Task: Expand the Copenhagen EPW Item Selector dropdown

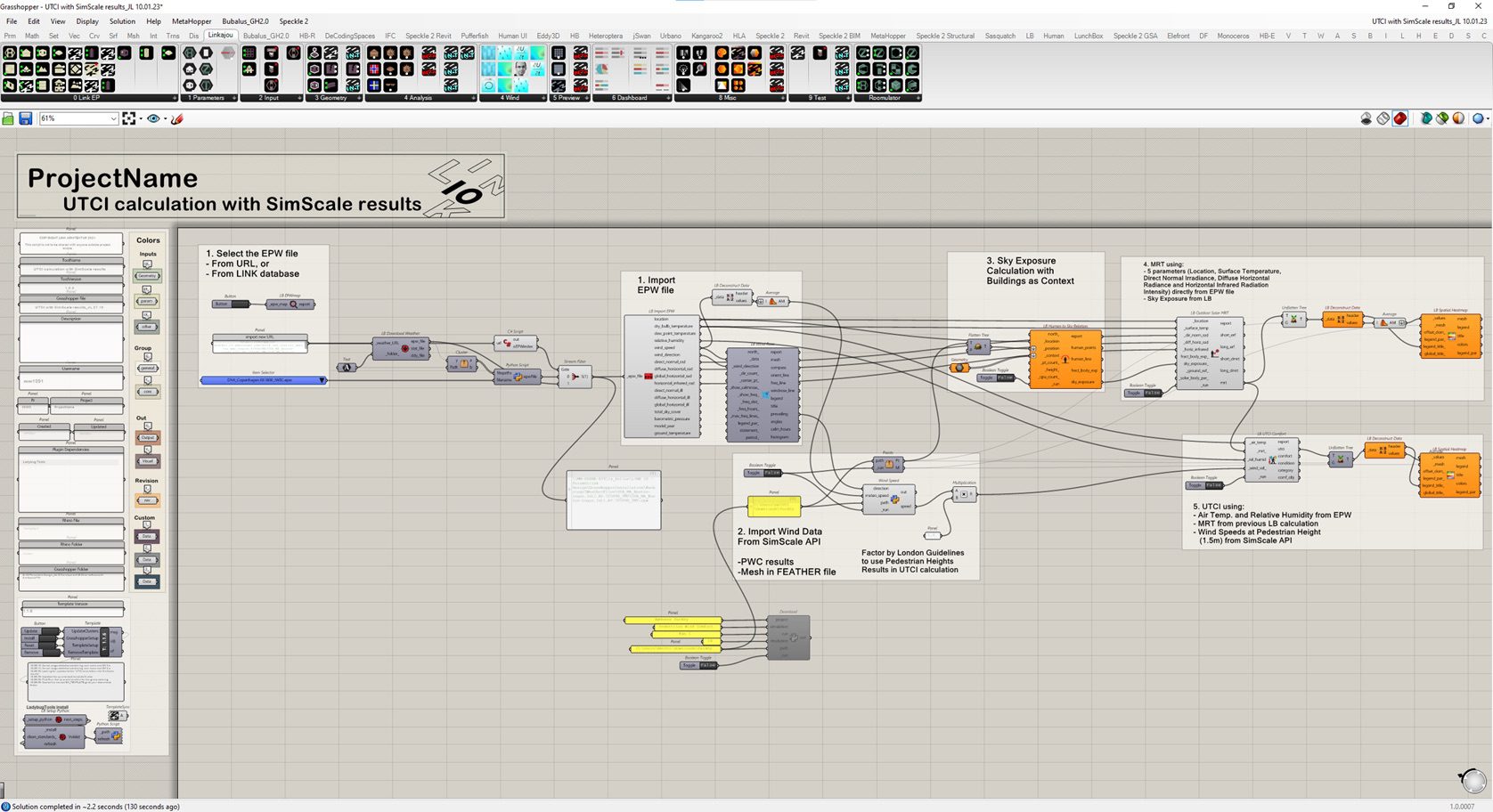Action: point(322,380)
